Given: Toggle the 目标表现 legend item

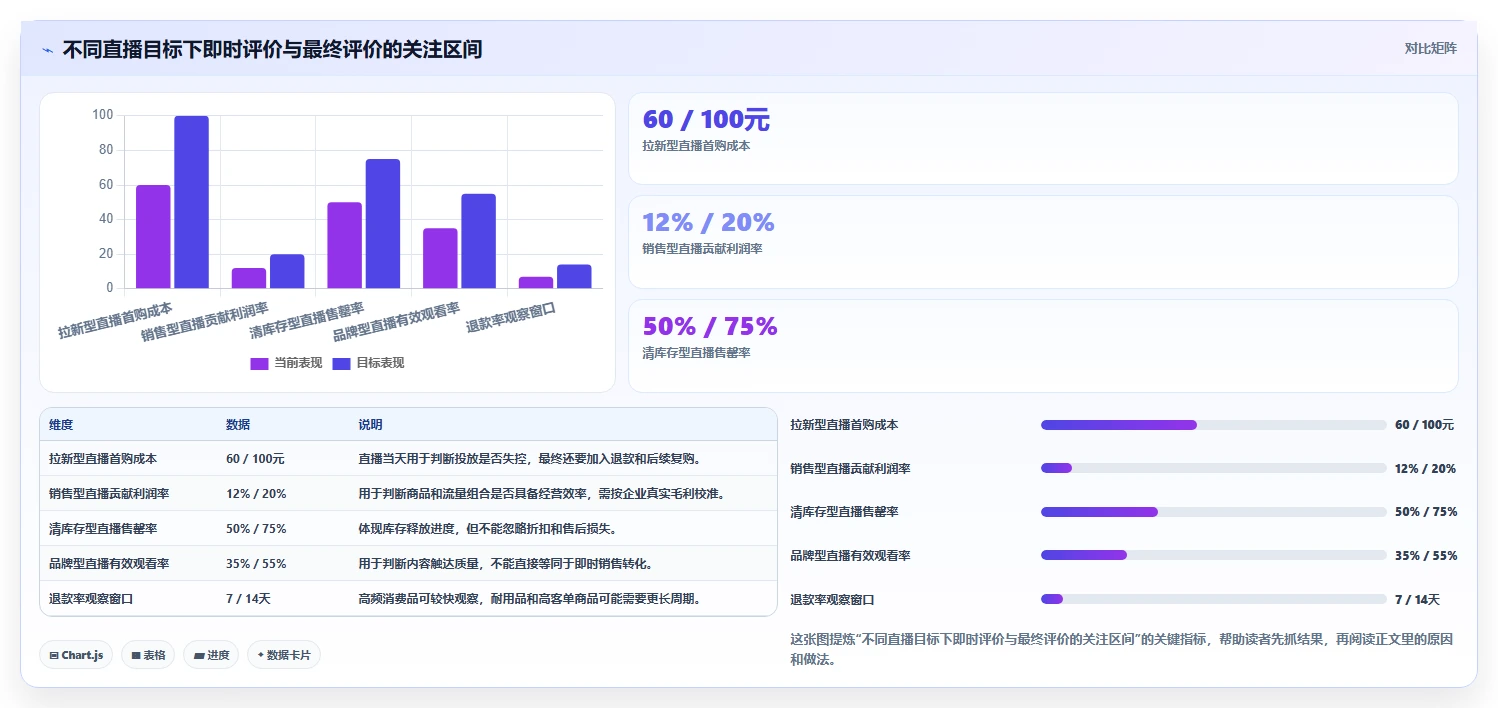Looking at the screenshot, I should tap(368, 363).
